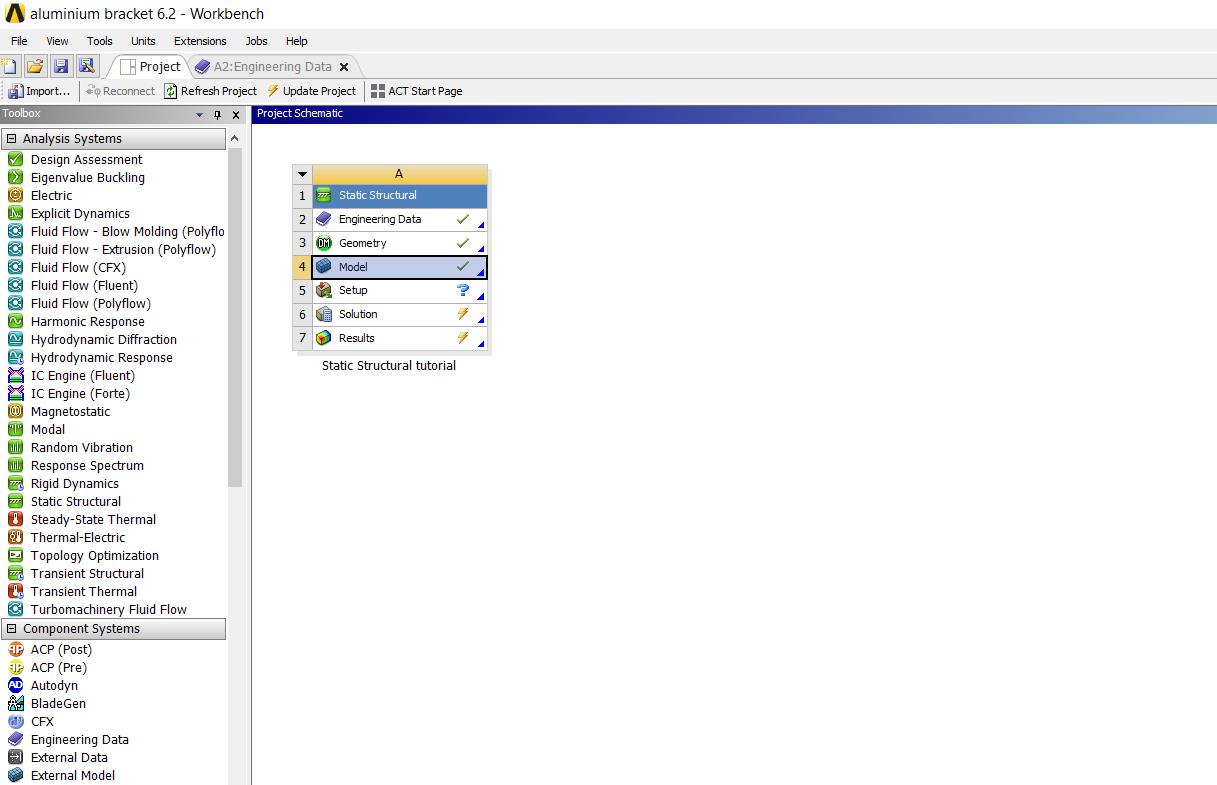This screenshot has width=1217, height=785.
Task: Click the Static Structural tutorial system label
Action: [389, 366]
